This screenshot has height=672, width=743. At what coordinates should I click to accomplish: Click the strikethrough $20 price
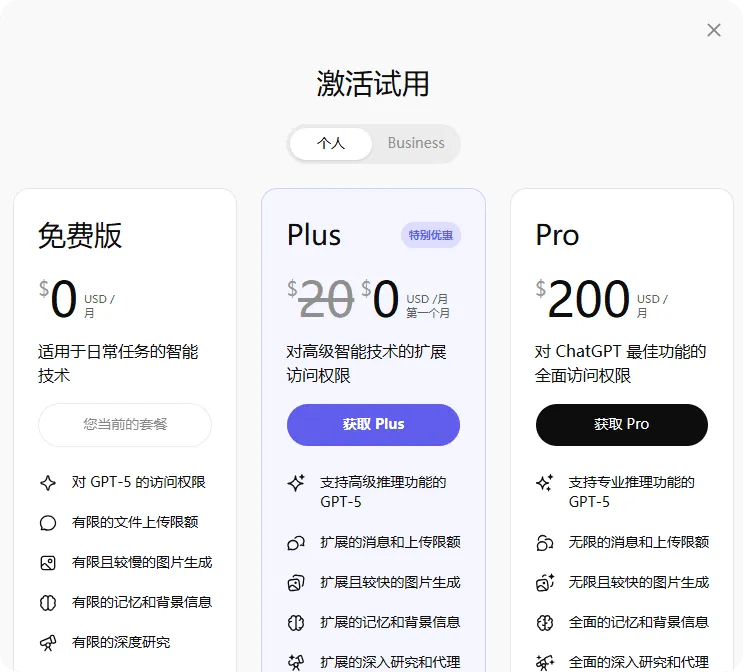coord(321,299)
